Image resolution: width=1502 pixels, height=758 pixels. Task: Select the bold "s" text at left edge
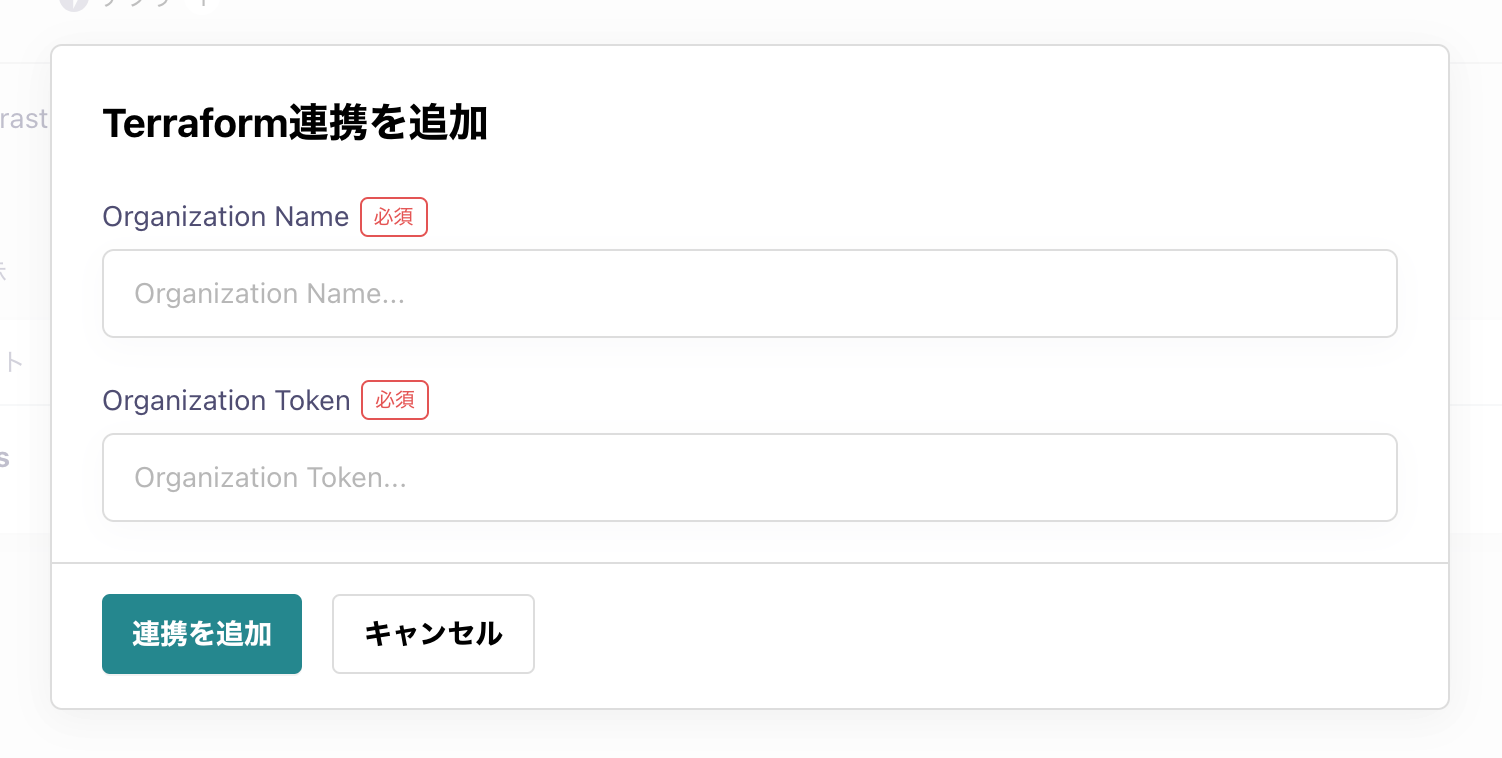coord(4,458)
